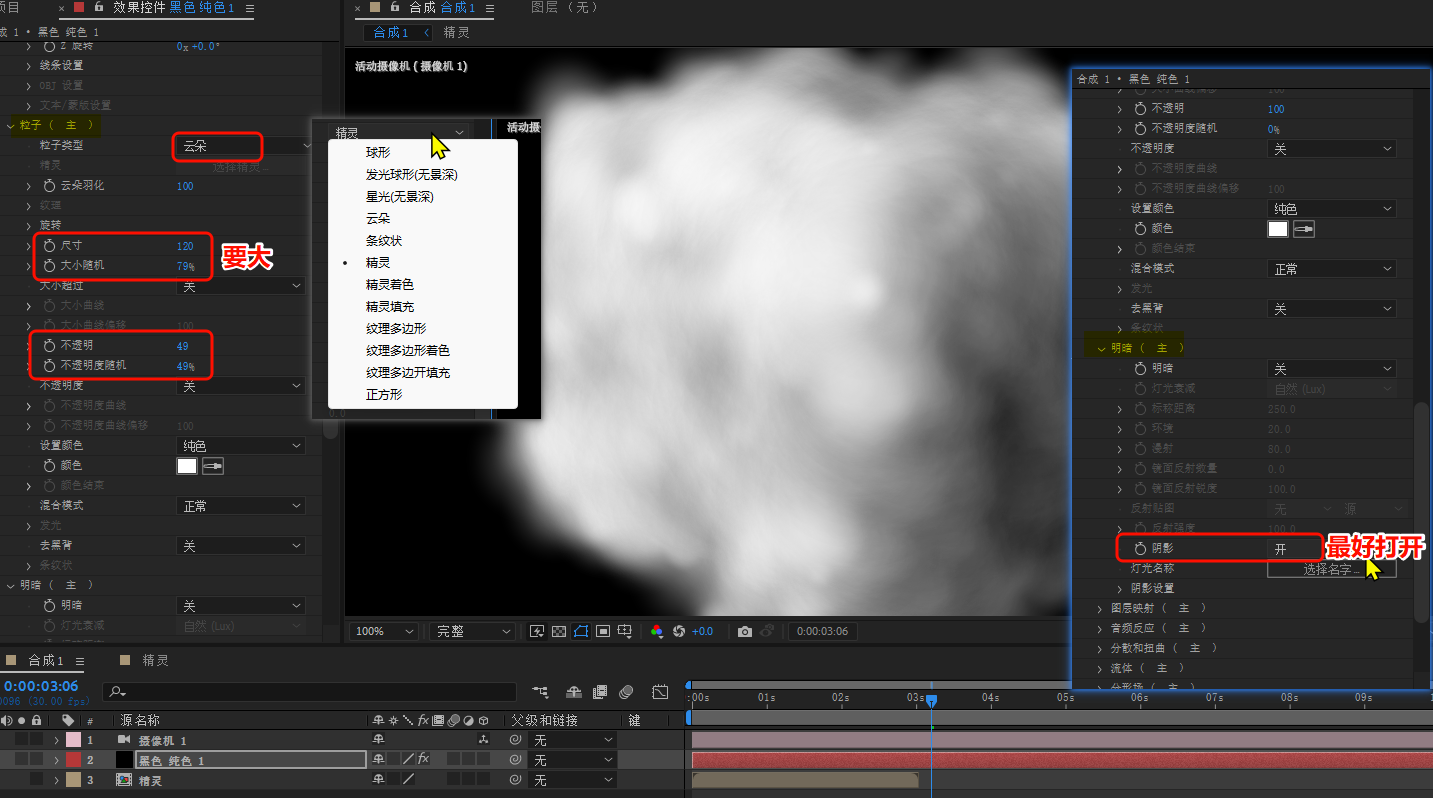Toggle fx switch on 黑色 纯色 1 layer
Screen dimensions: 1433x798
pos(423,760)
